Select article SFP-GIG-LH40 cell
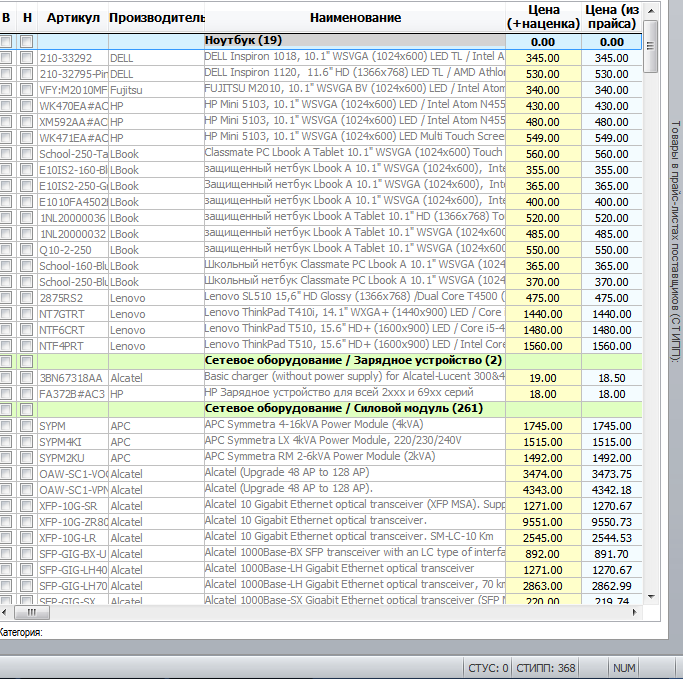This screenshot has height=679, width=683. (73, 570)
